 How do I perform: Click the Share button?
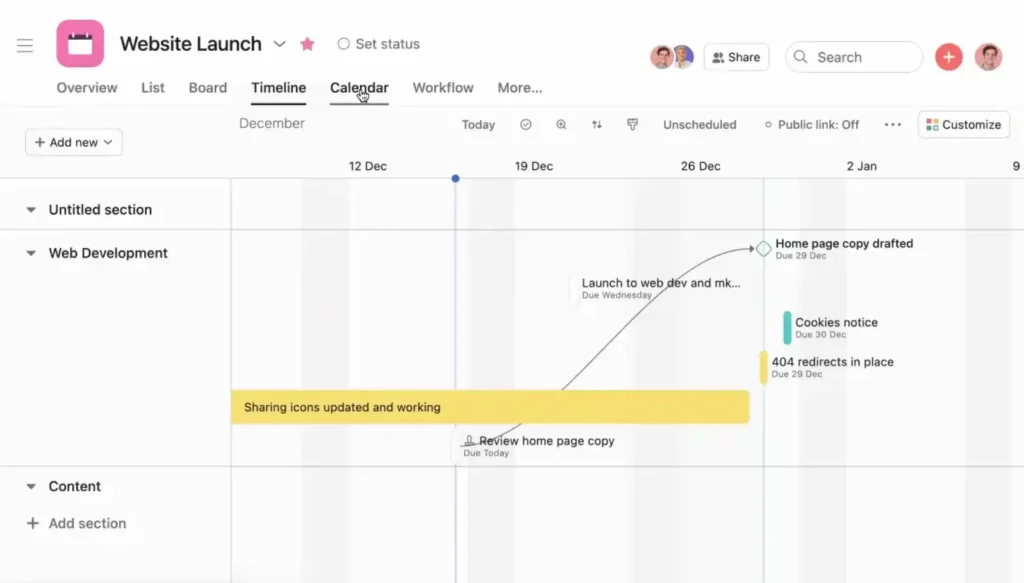736,57
